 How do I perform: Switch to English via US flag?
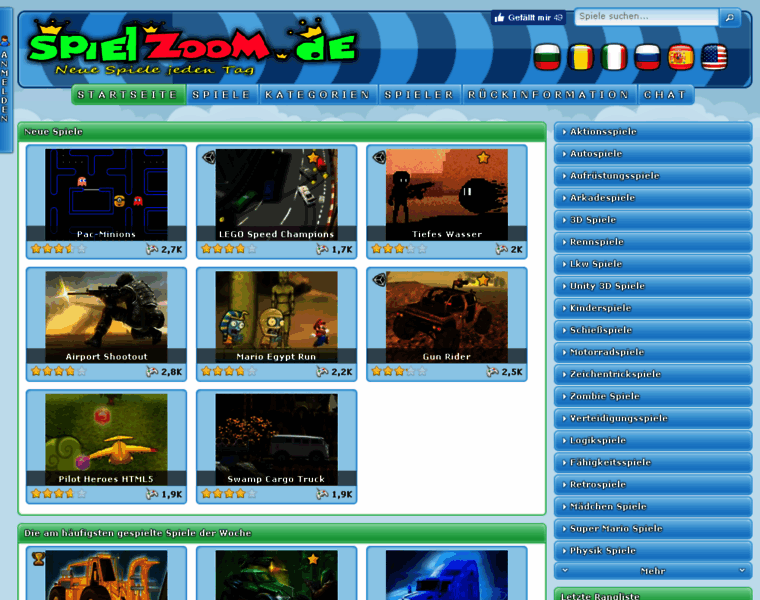point(714,57)
